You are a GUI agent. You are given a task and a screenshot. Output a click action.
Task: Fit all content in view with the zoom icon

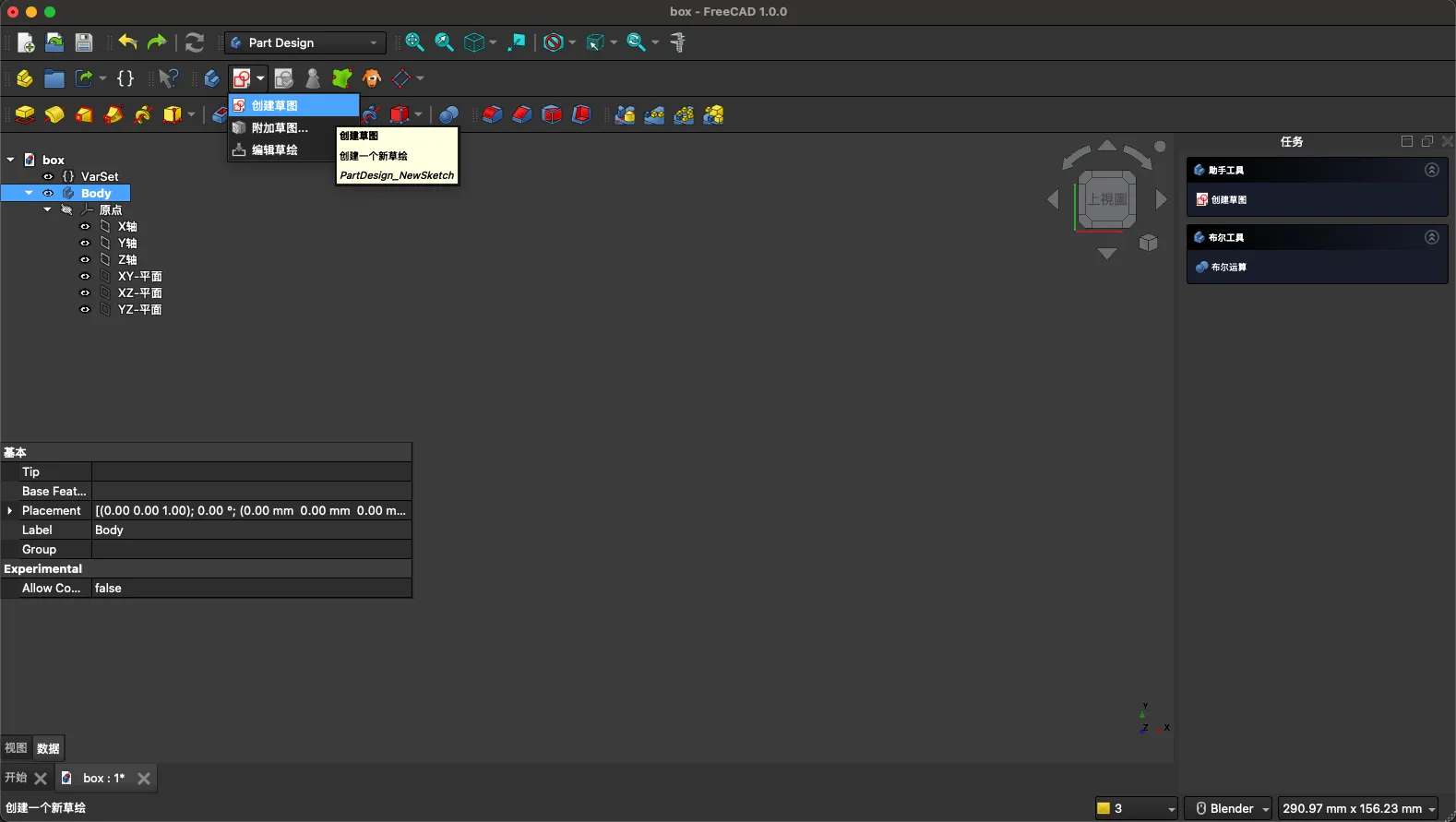pyautogui.click(x=414, y=42)
